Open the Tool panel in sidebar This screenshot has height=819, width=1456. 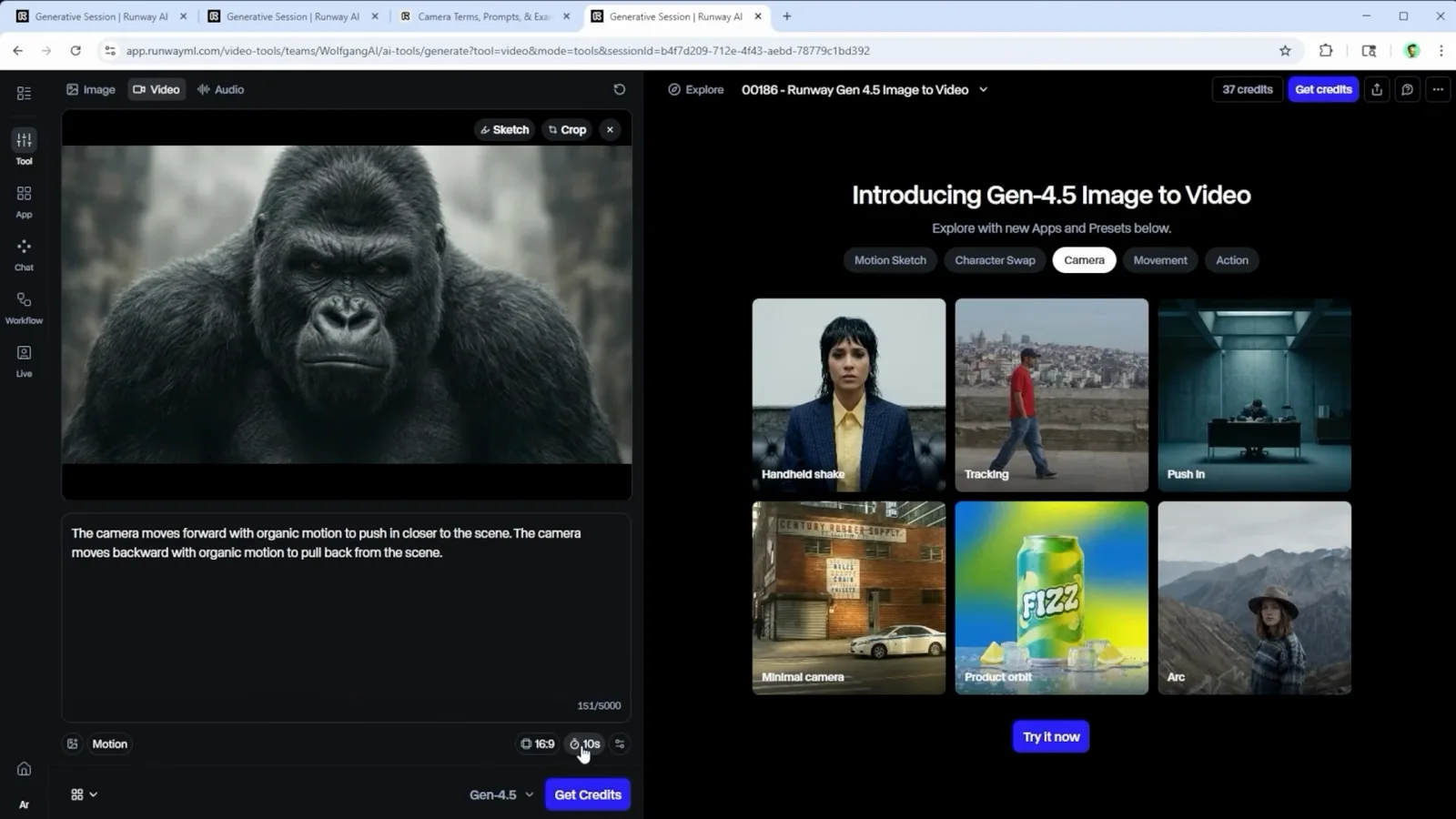click(x=24, y=147)
